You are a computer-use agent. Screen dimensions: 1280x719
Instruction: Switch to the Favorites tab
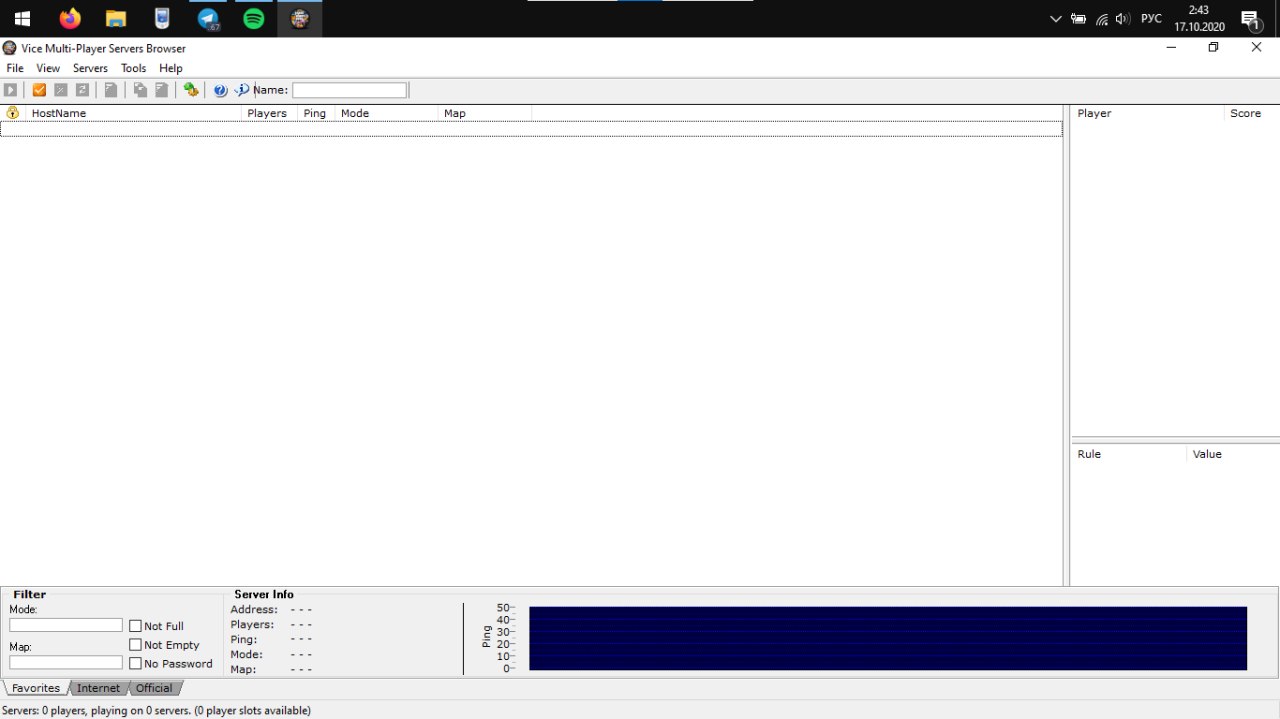click(x=36, y=688)
